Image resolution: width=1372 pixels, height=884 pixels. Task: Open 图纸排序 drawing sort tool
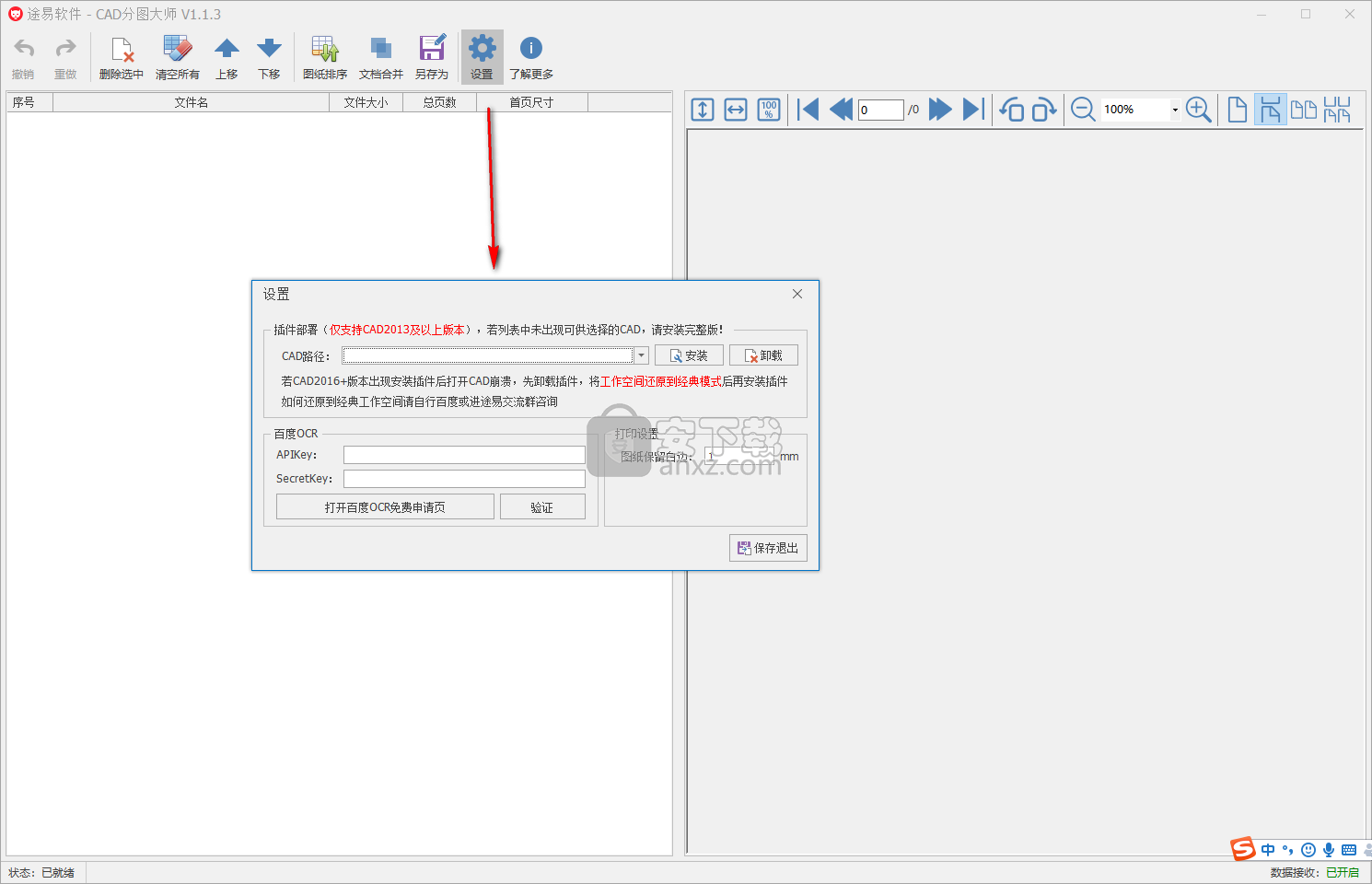click(325, 58)
